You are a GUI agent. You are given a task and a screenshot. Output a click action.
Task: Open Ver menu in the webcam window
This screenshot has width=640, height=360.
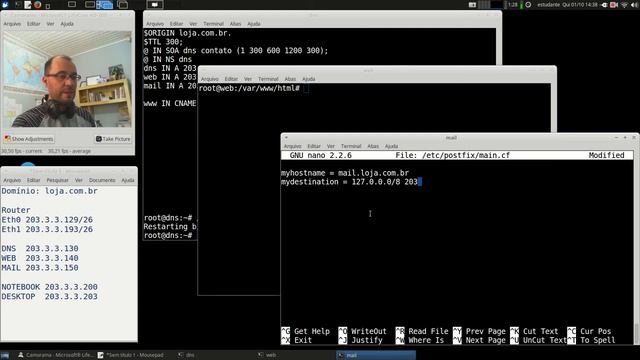click(50, 24)
